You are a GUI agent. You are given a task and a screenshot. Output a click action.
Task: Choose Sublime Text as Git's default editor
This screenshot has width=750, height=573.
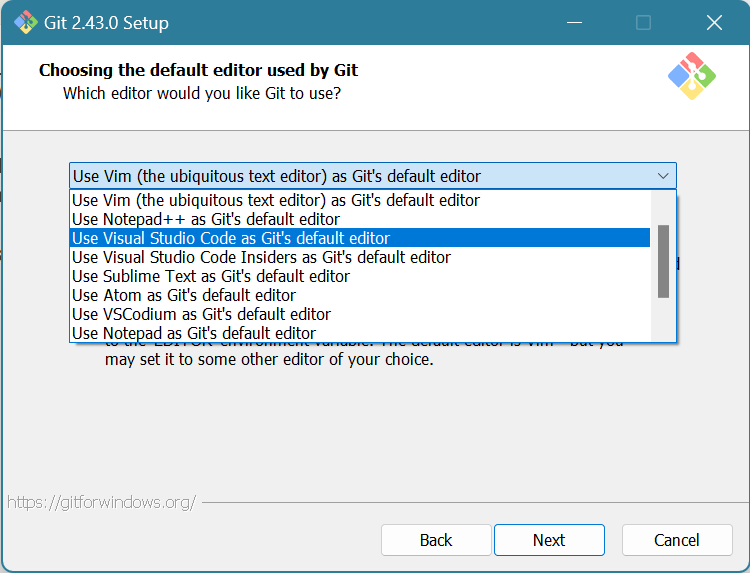point(211,276)
